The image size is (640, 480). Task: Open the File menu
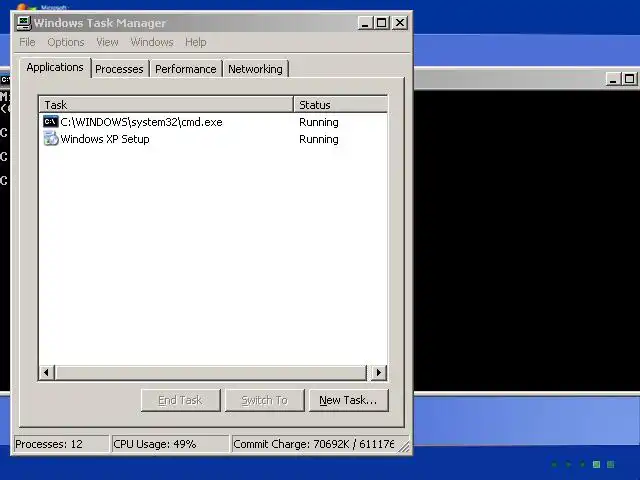[x=27, y=42]
